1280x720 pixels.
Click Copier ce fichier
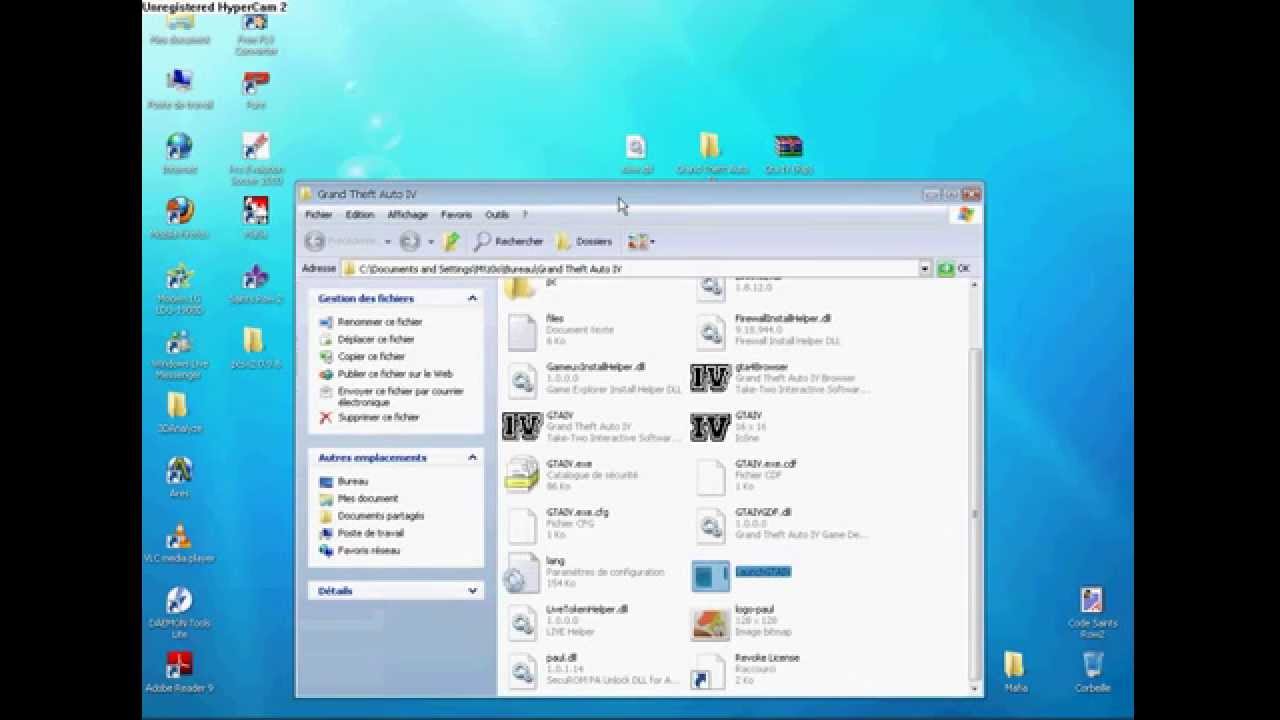(x=371, y=356)
